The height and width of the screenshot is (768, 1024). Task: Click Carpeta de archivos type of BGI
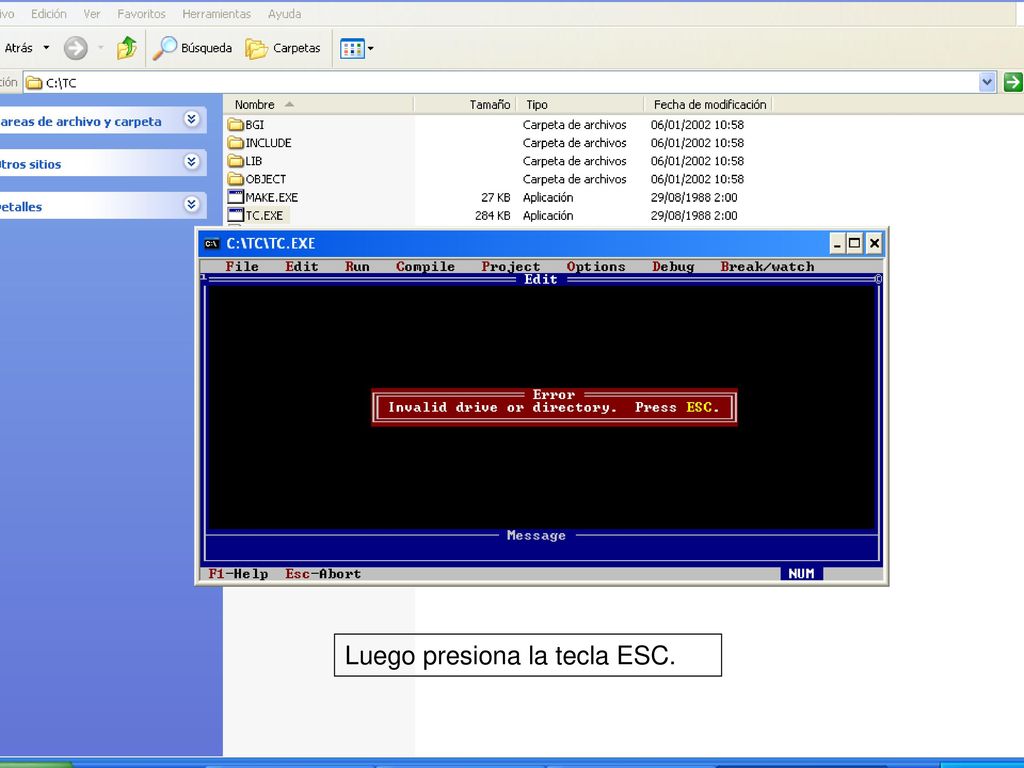tap(575, 125)
